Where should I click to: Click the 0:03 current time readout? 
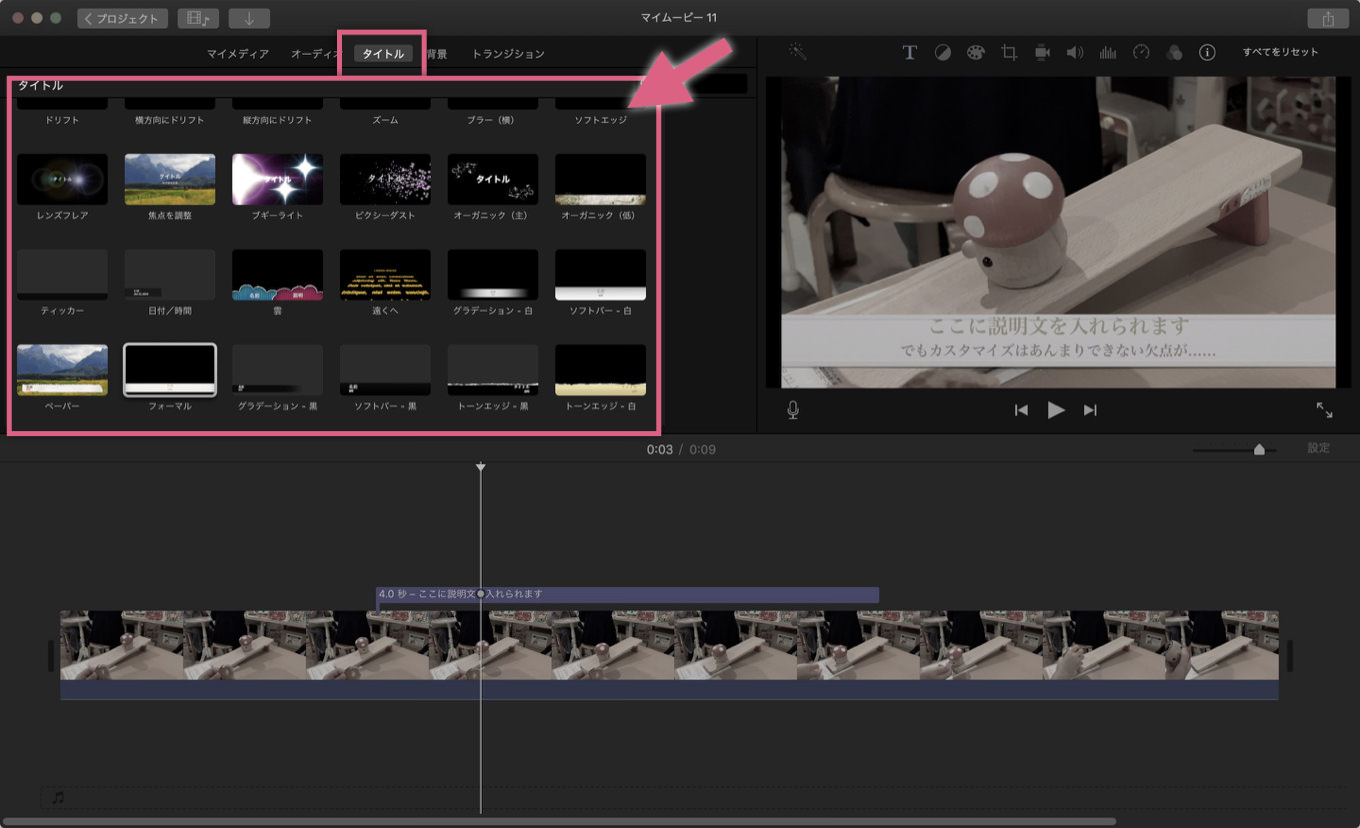(x=659, y=449)
